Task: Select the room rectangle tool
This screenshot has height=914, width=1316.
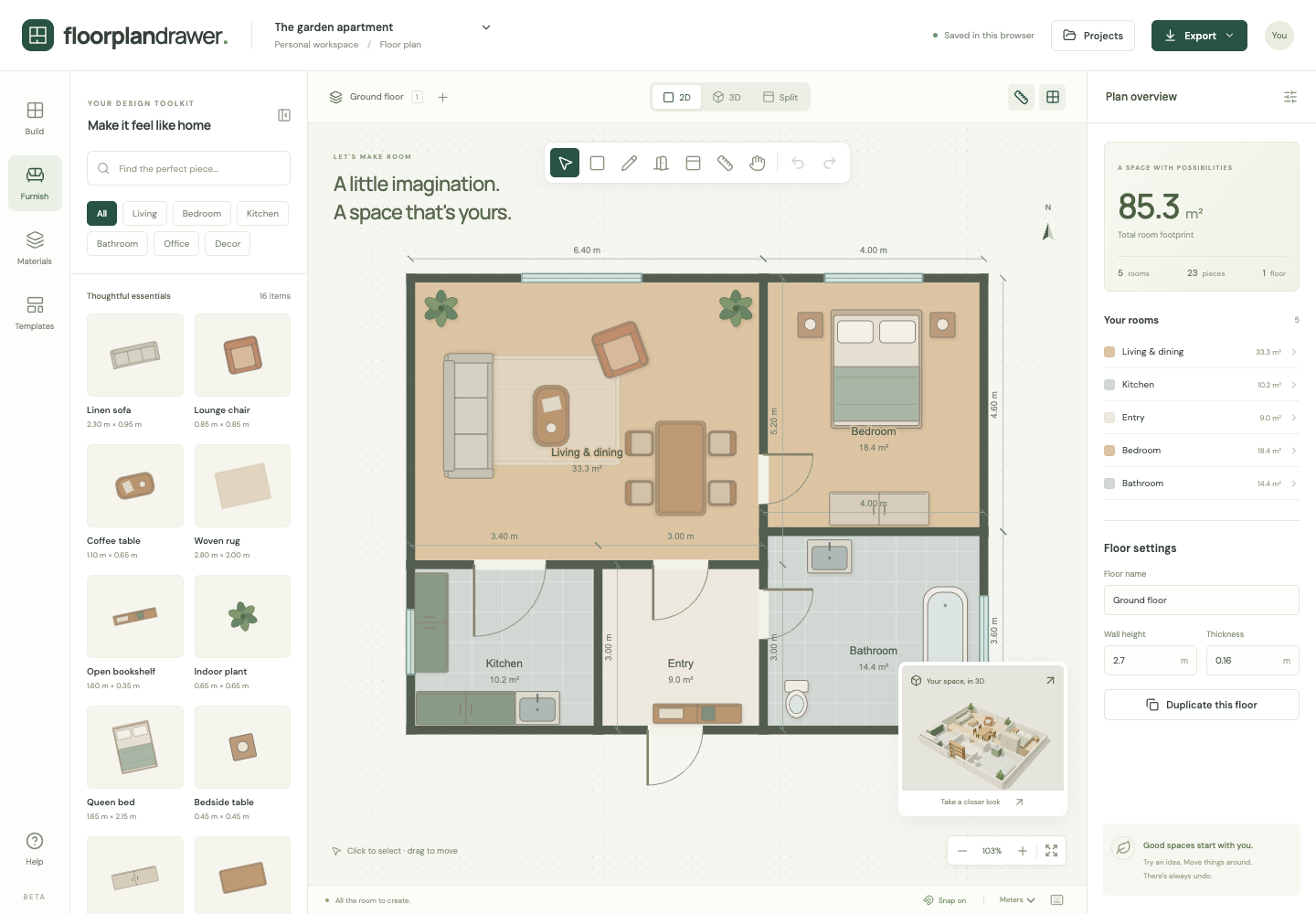Action: [x=598, y=163]
